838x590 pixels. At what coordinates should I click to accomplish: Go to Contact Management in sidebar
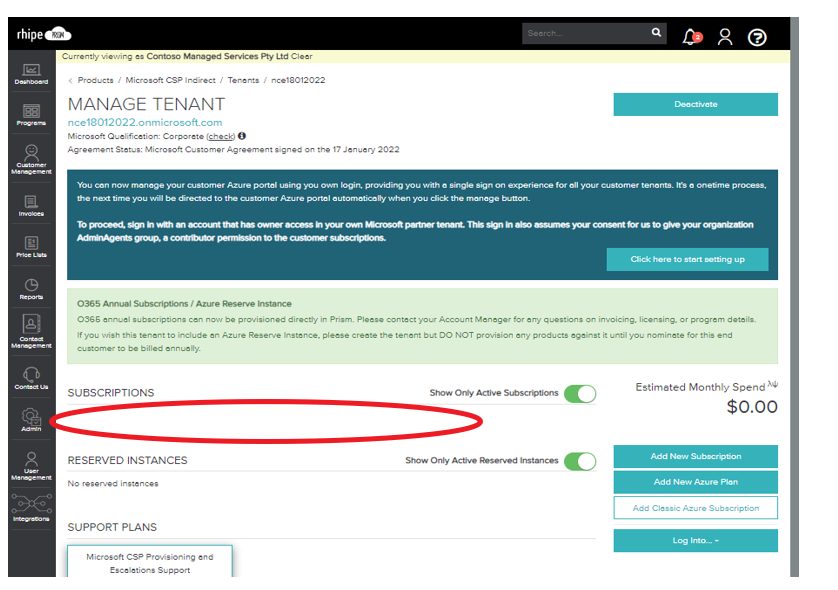tap(32, 331)
